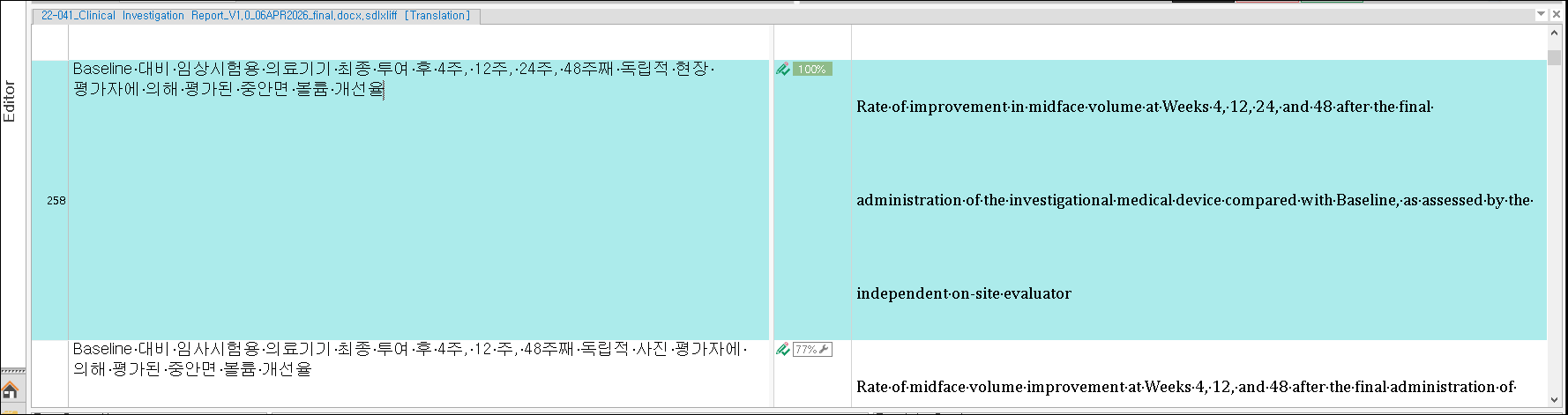The height and width of the screenshot is (415, 1568).
Task: Click the 77% fuzzy match badge
Action: click(x=812, y=349)
